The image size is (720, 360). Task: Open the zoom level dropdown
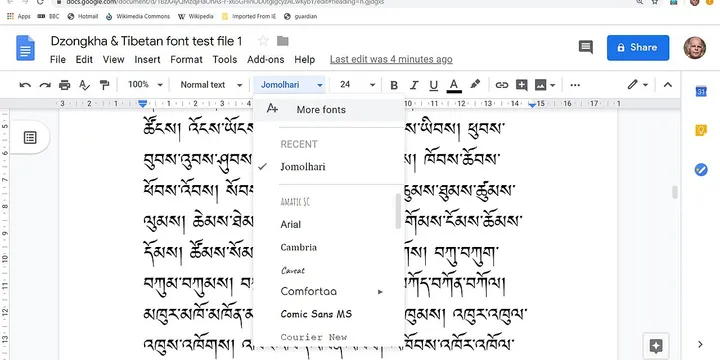[x=145, y=84]
